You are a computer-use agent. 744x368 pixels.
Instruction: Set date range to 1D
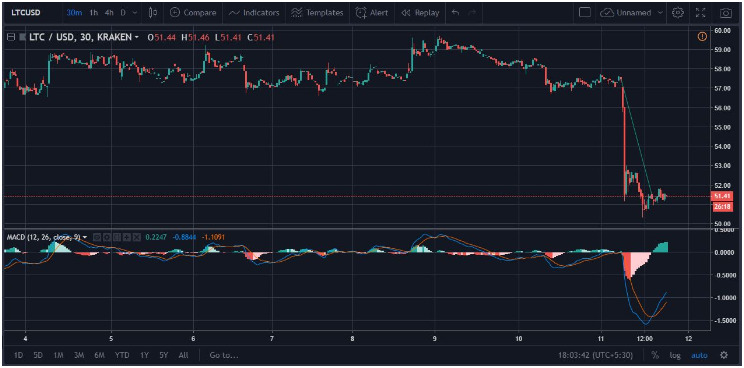[18, 355]
